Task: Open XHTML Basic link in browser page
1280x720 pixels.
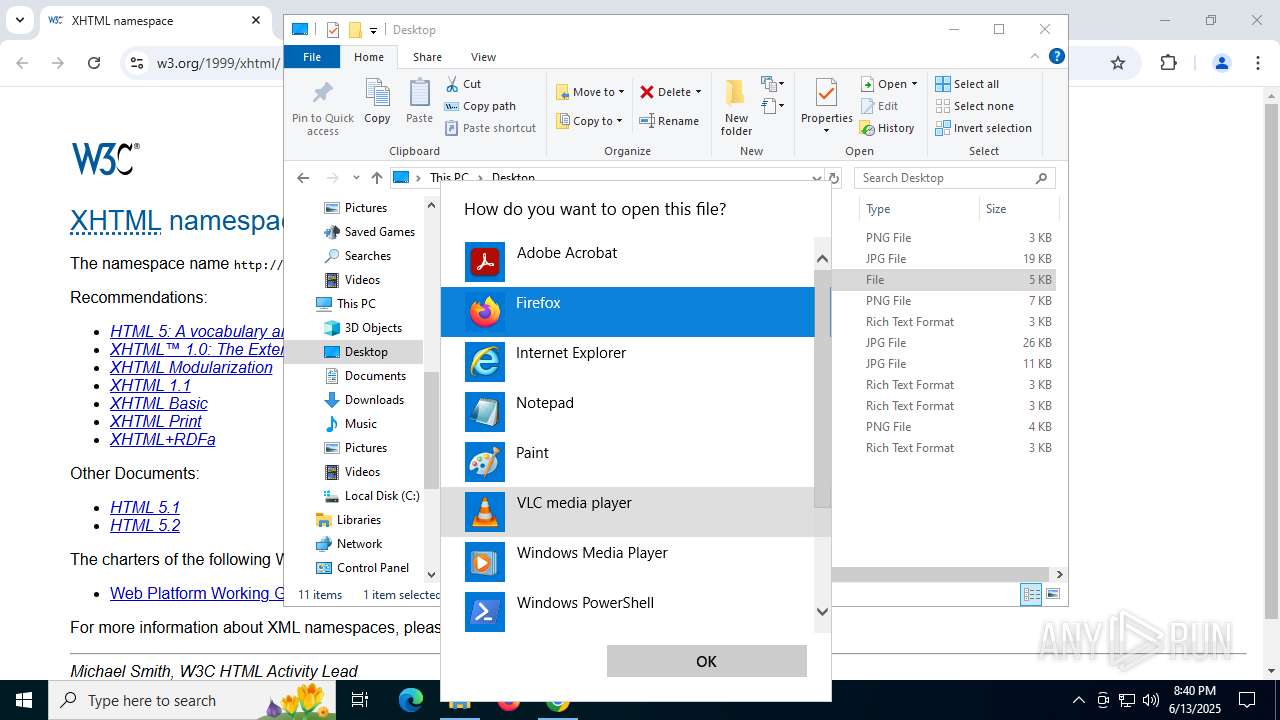Action: point(159,403)
